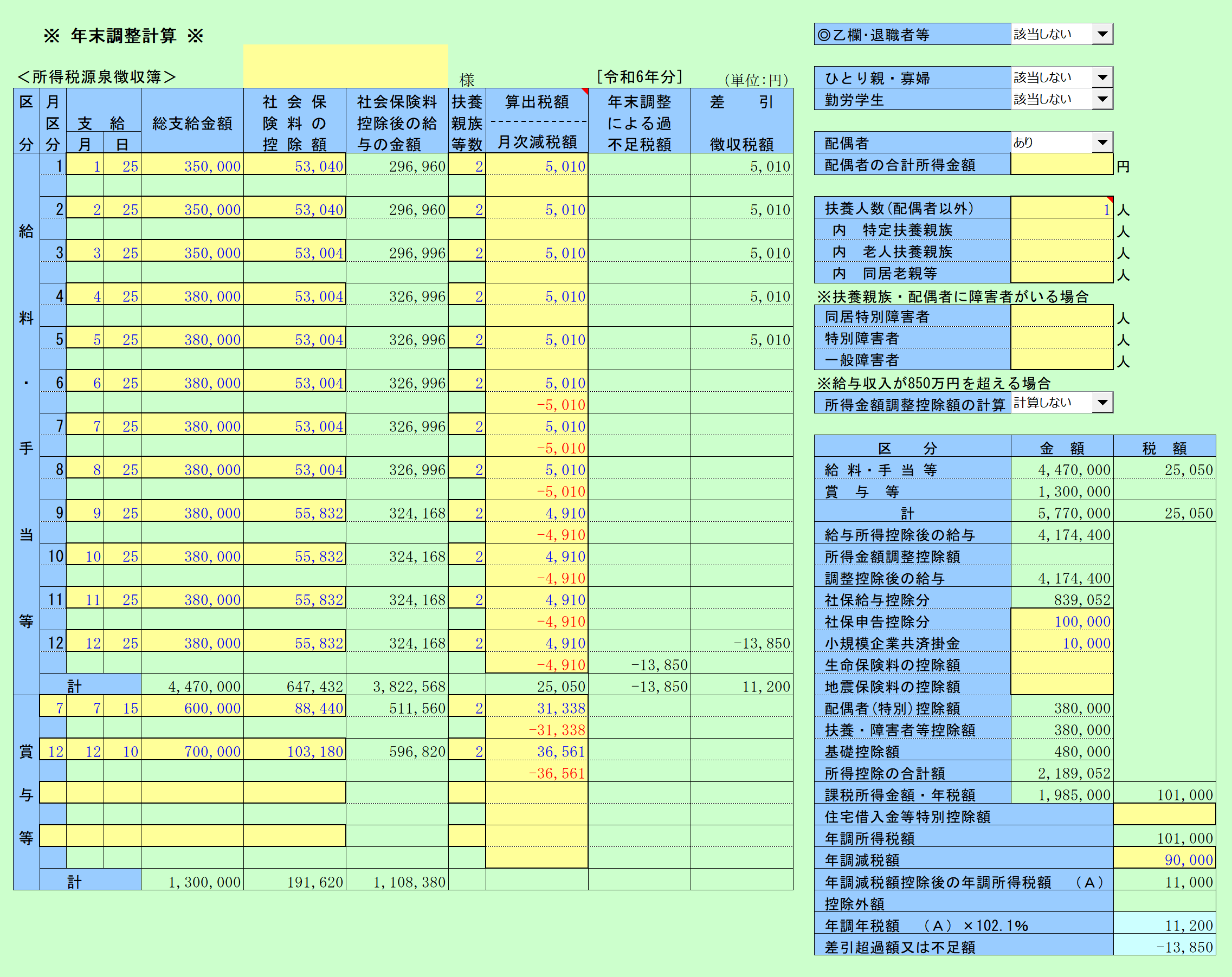Open the 勤労学生 dropdown arrow
1232x977 pixels.
pyautogui.click(x=1102, y=99)
